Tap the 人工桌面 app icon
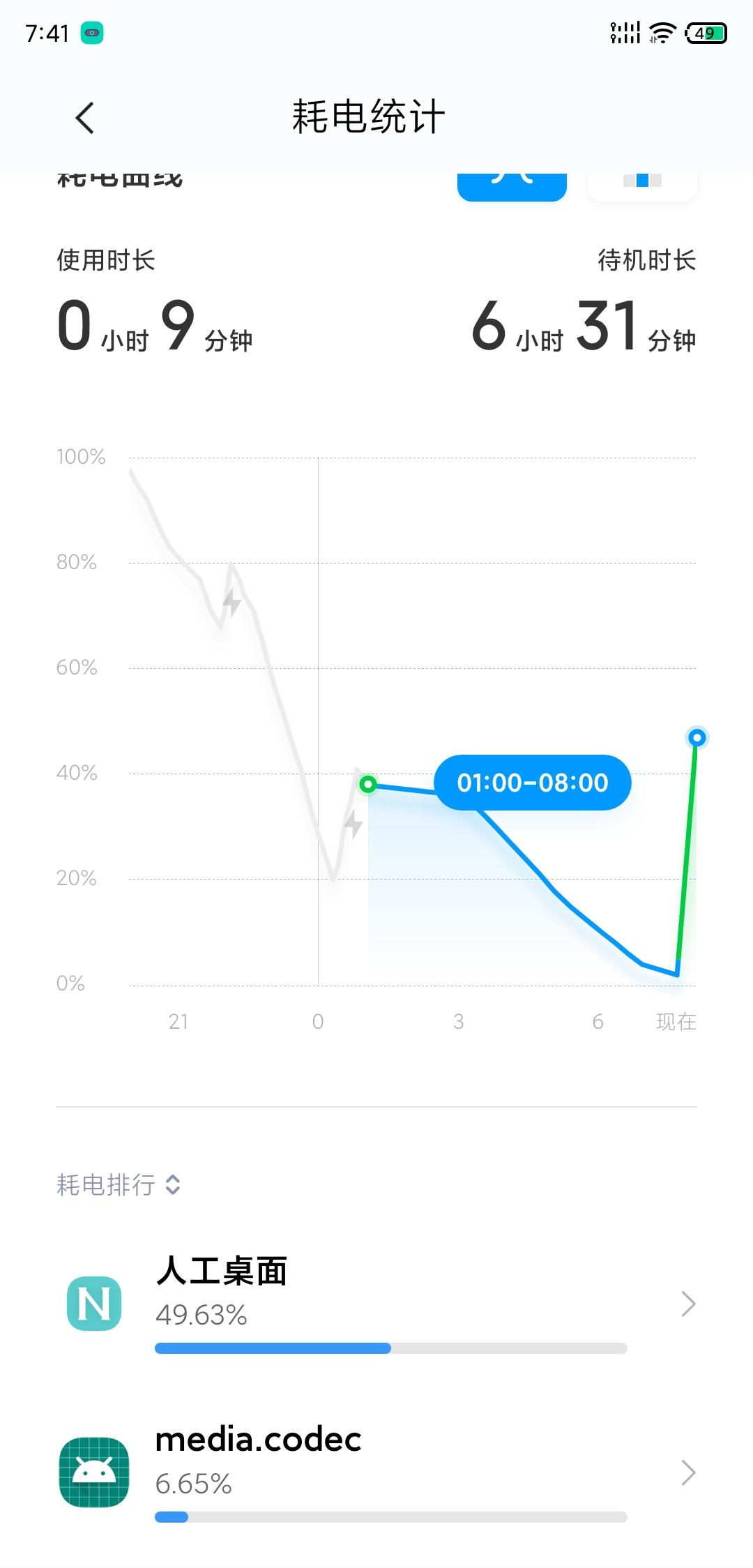This screenshot has width=753, height=1568. (94, 1303)
